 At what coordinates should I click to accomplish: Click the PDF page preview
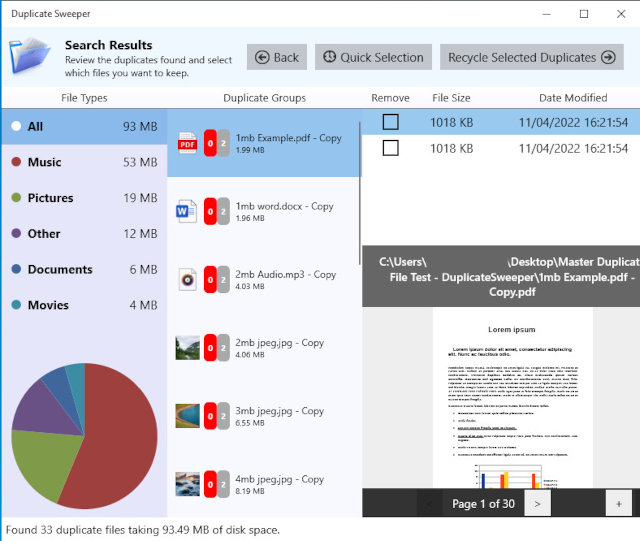coord(513,398)
